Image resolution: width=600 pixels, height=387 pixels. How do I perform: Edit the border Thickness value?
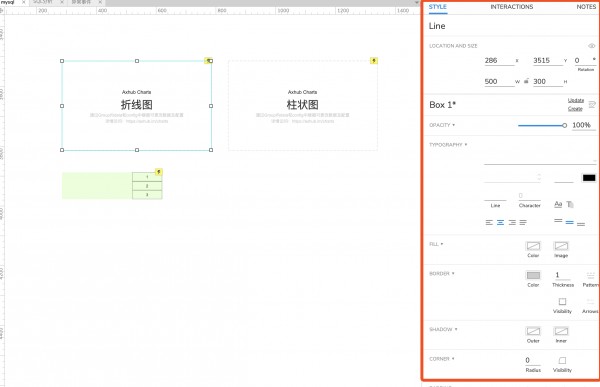(562, 275)
